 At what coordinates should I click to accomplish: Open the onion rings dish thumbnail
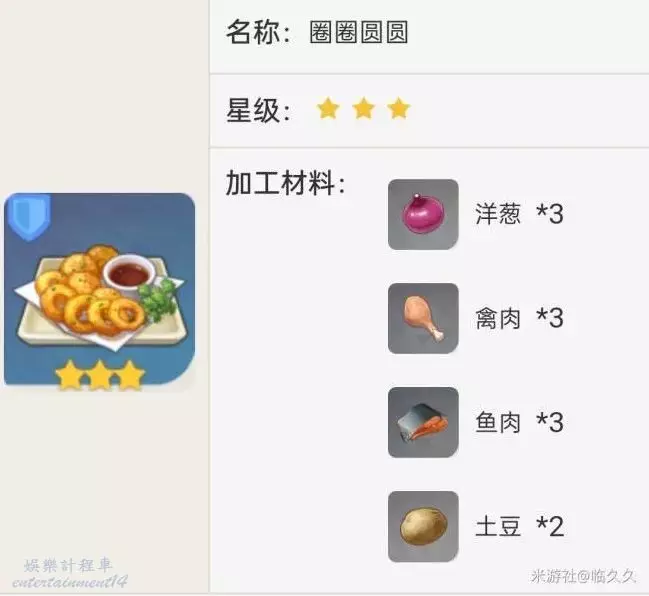[99, 290]
